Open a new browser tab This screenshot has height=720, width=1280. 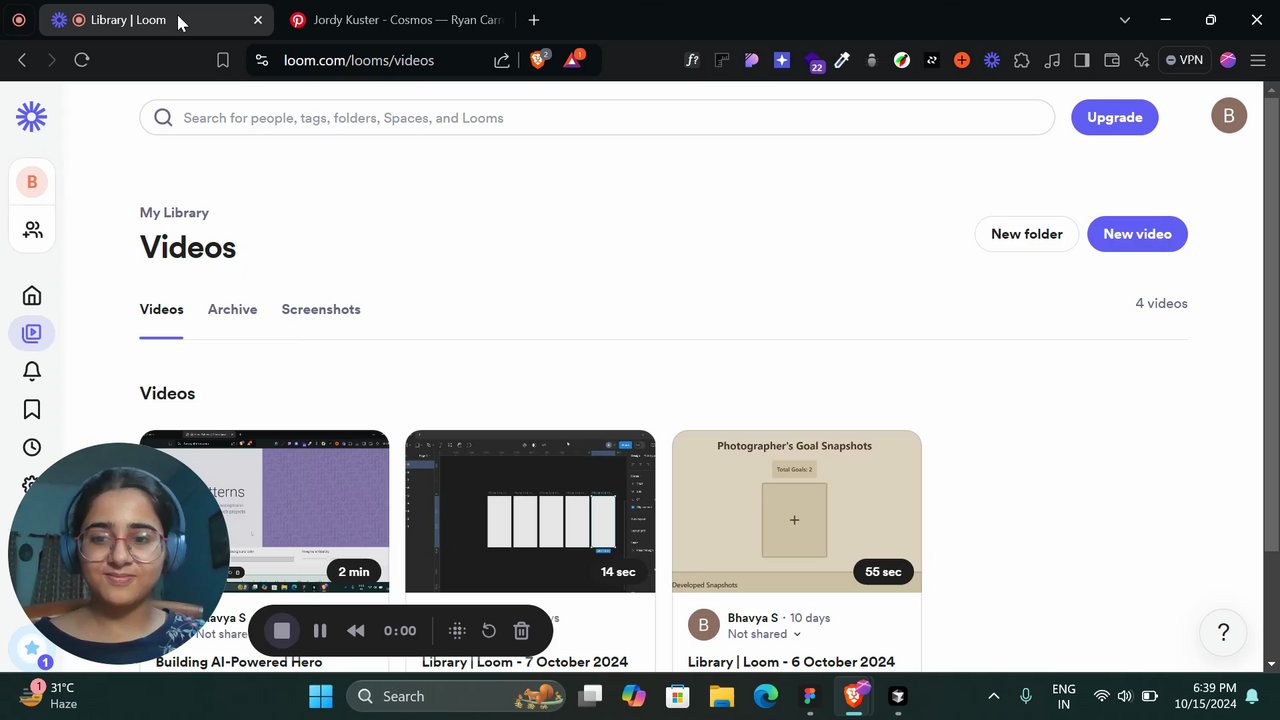click(534, 20)
